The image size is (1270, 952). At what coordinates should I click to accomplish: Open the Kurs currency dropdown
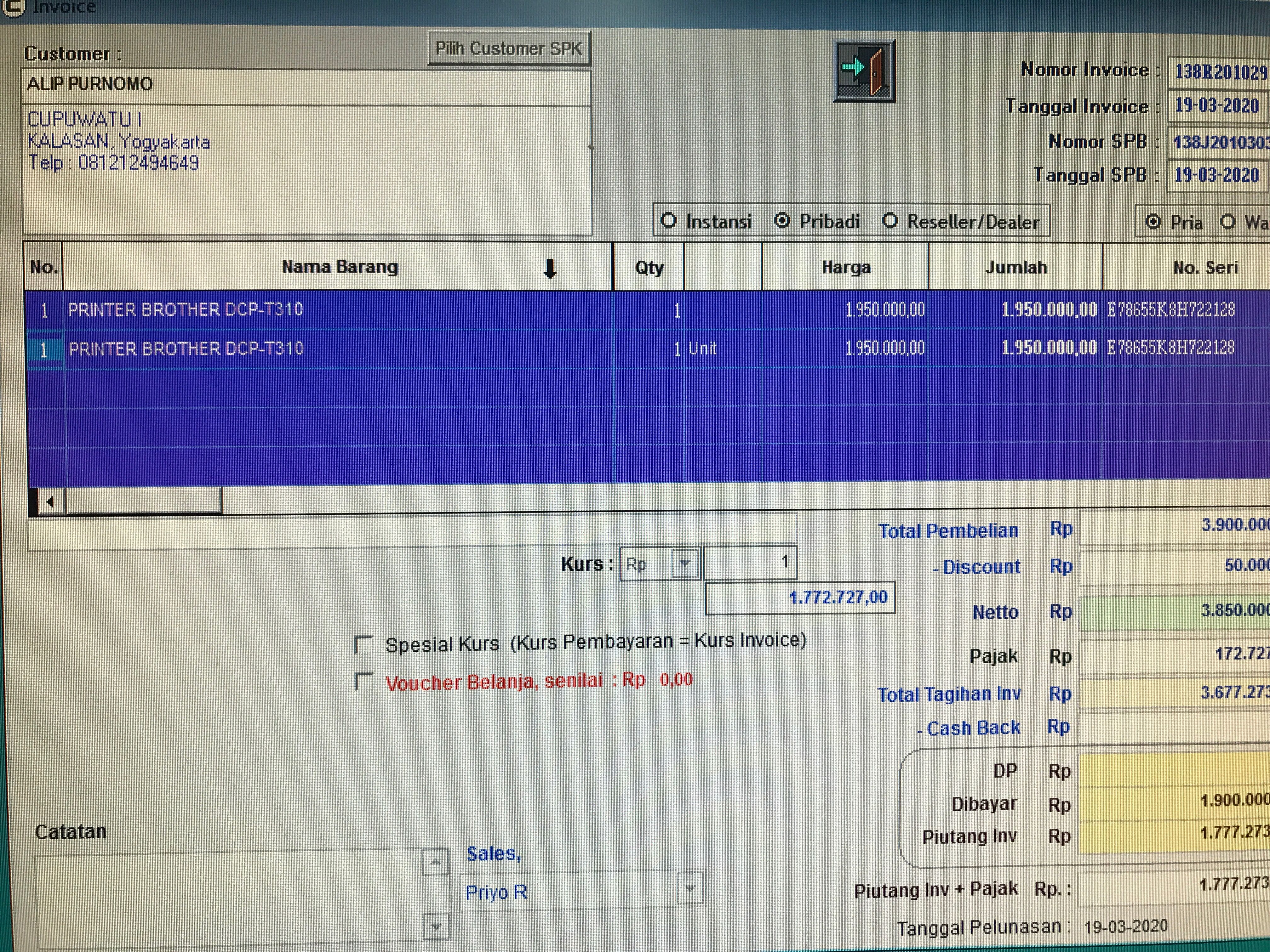coord(684,564)
